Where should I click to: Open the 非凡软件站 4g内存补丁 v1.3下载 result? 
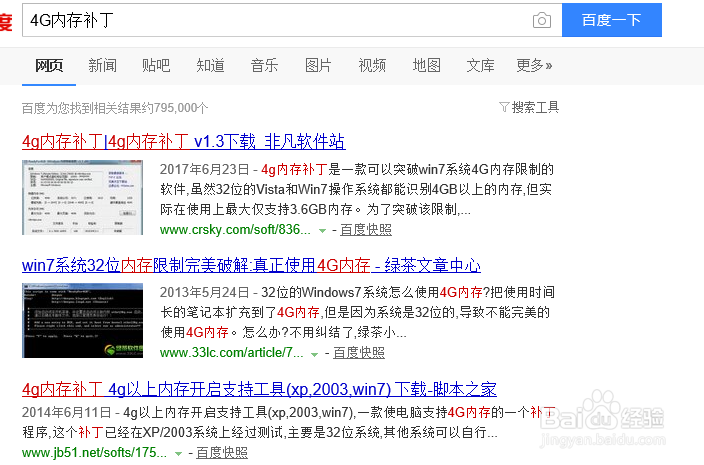tap(184, 141)
